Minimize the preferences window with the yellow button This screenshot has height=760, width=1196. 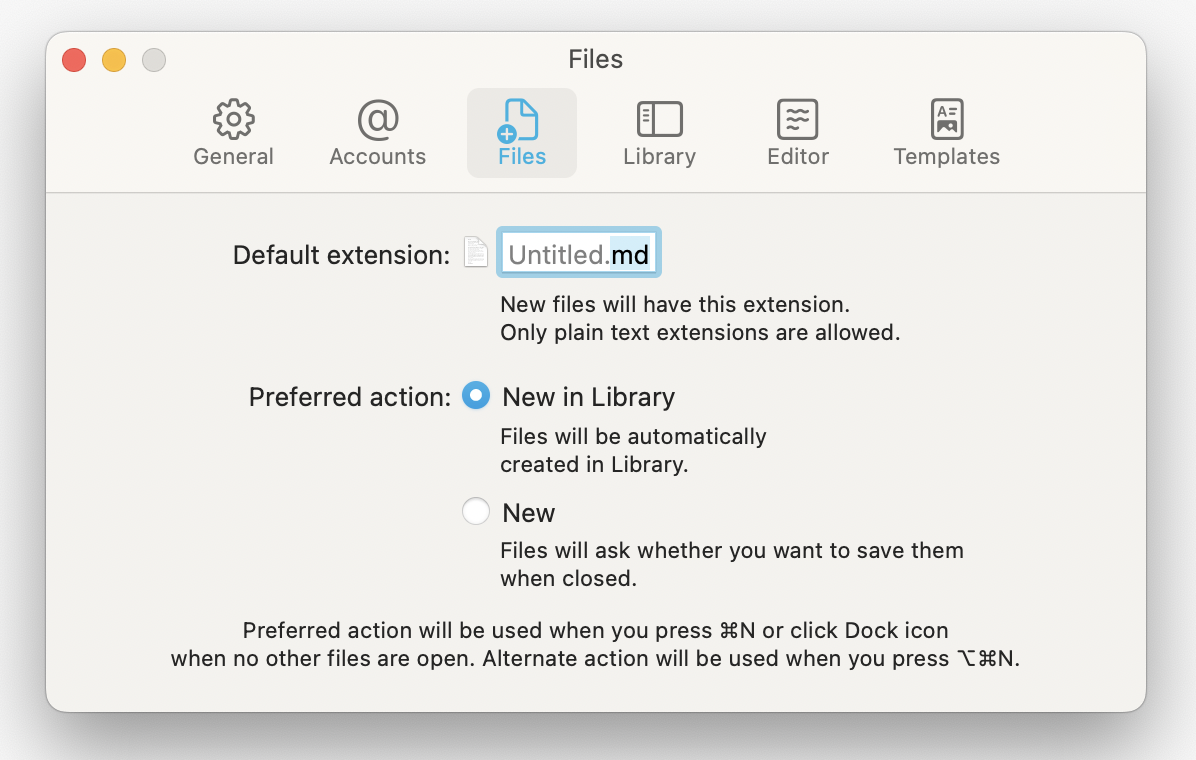click(114, 60)
